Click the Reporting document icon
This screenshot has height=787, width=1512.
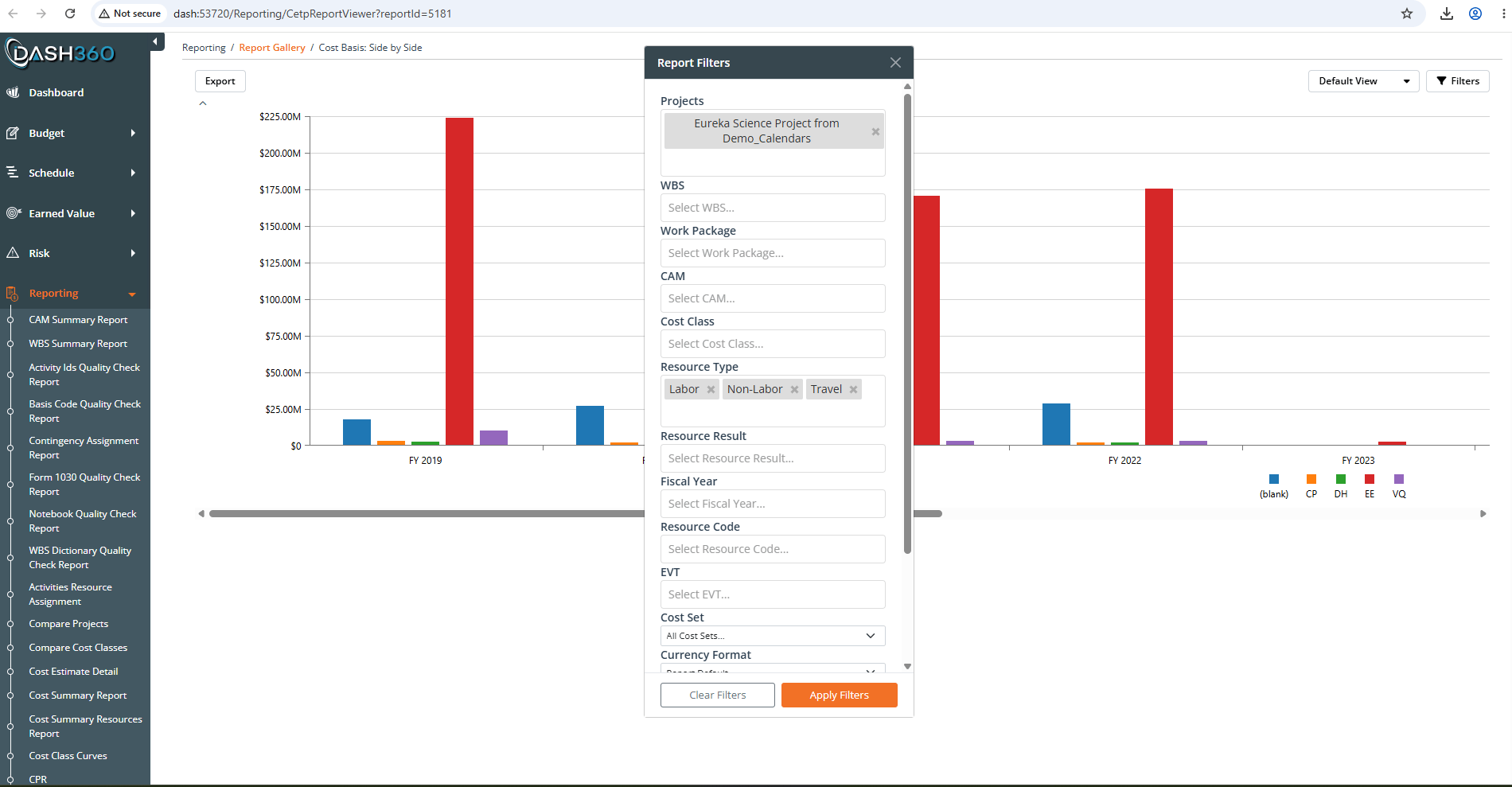13,294
